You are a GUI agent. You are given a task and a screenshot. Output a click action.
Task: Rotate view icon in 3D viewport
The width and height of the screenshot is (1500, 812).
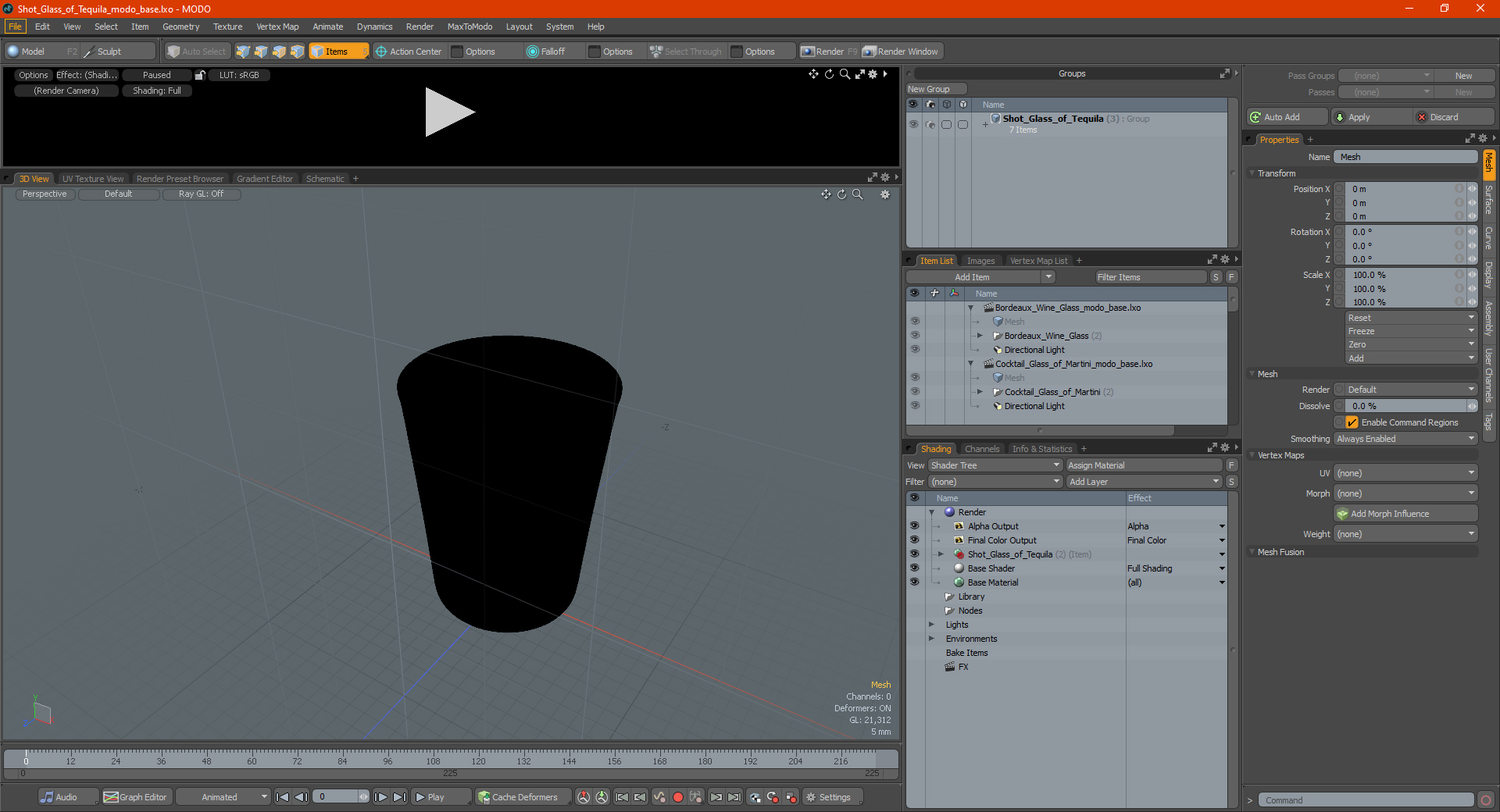[842, 194]
